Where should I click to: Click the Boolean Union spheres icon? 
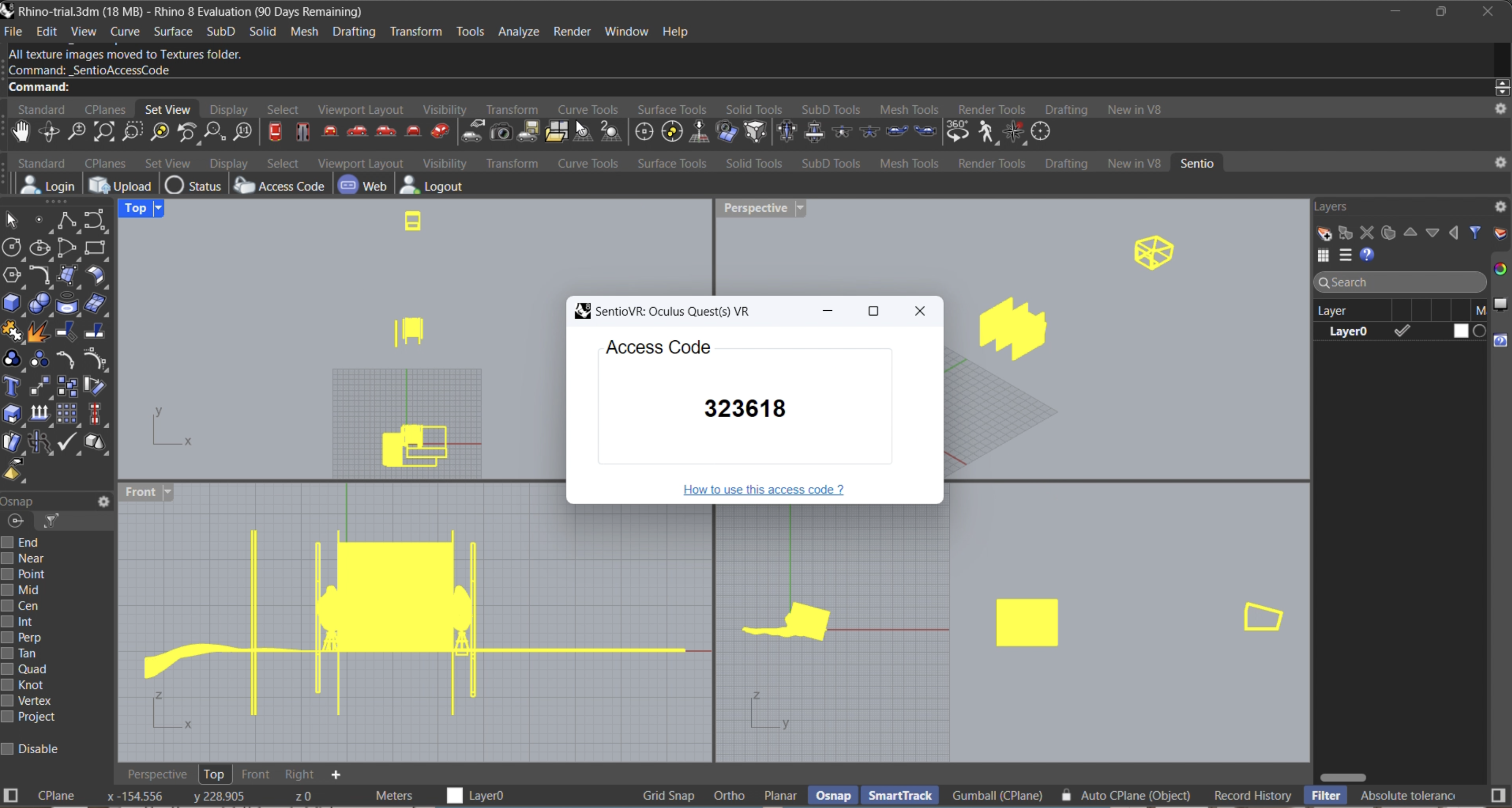(11, 359)
